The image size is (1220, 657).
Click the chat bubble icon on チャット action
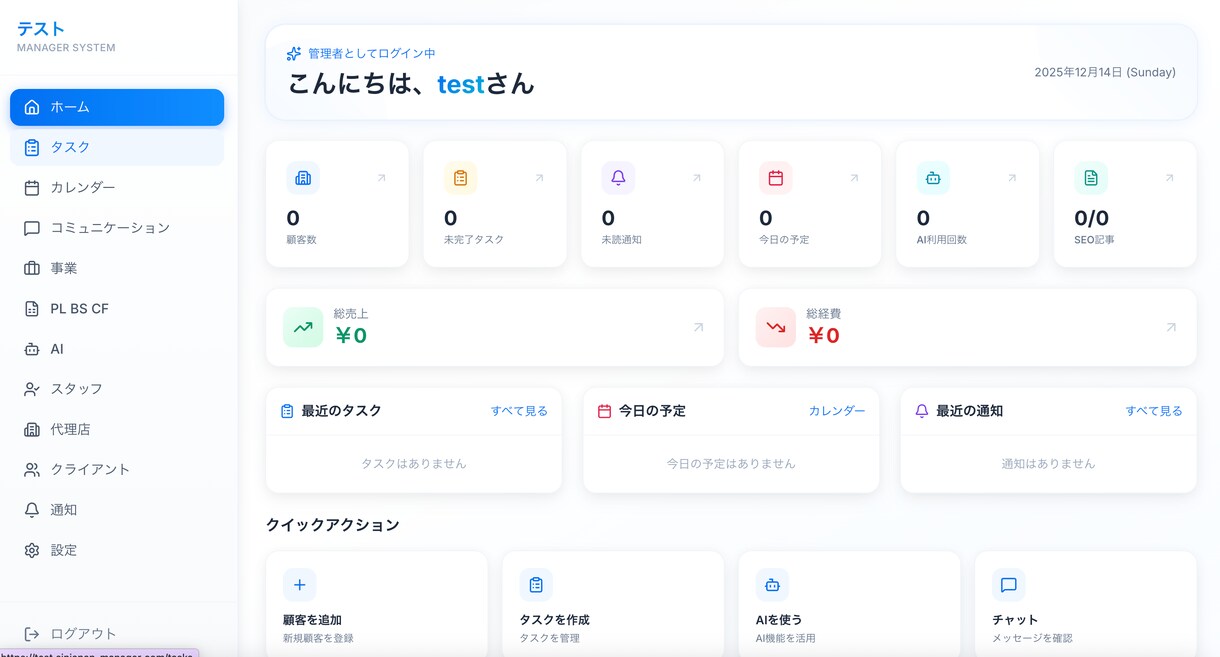click(x=1008, y=585)
